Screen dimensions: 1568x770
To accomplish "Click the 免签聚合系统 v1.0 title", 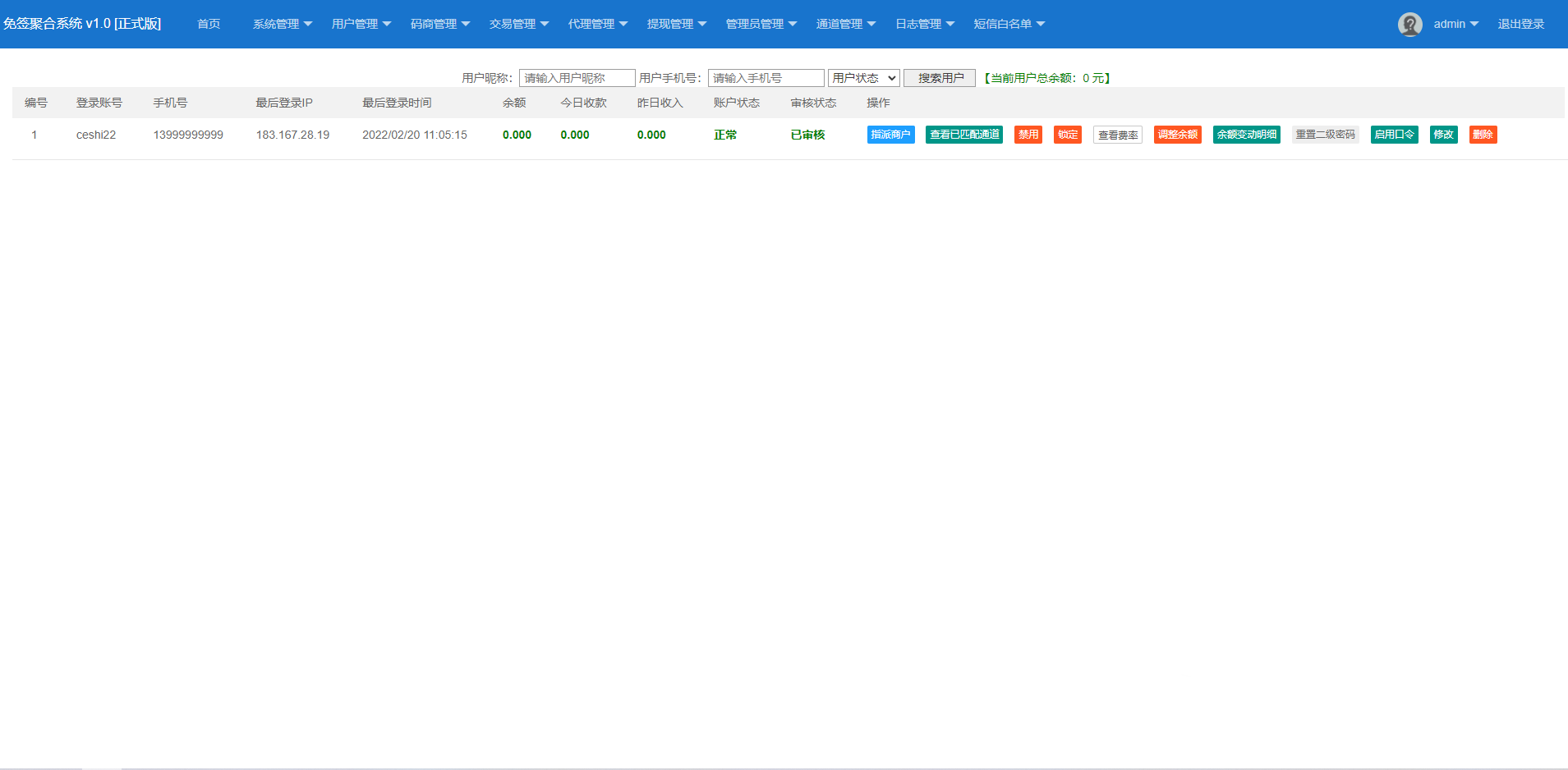I will [82, 24].
